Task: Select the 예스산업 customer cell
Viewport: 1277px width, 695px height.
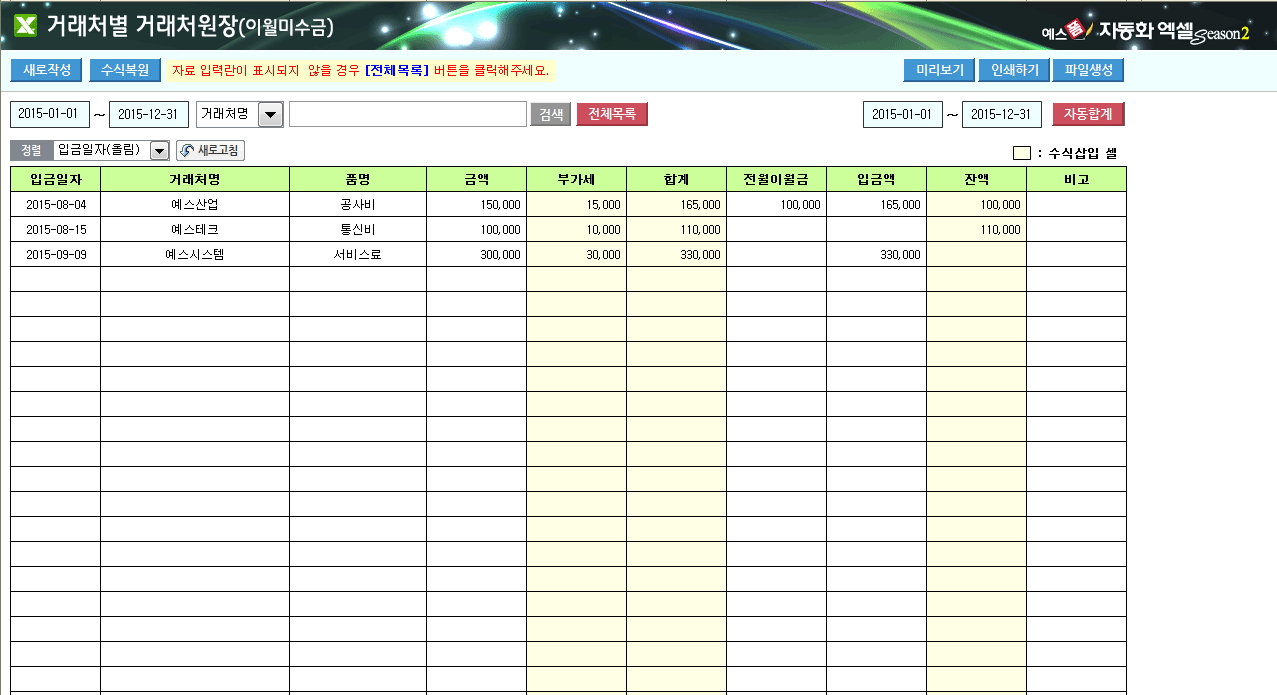Action: [x=195, y=204]
